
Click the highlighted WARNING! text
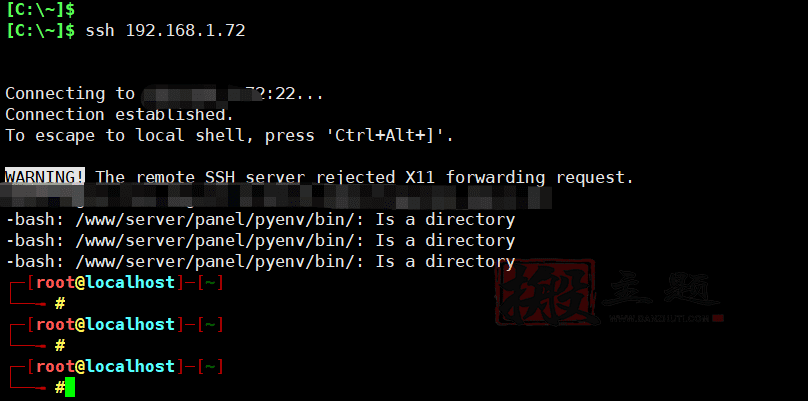click(x=45, y=177)
